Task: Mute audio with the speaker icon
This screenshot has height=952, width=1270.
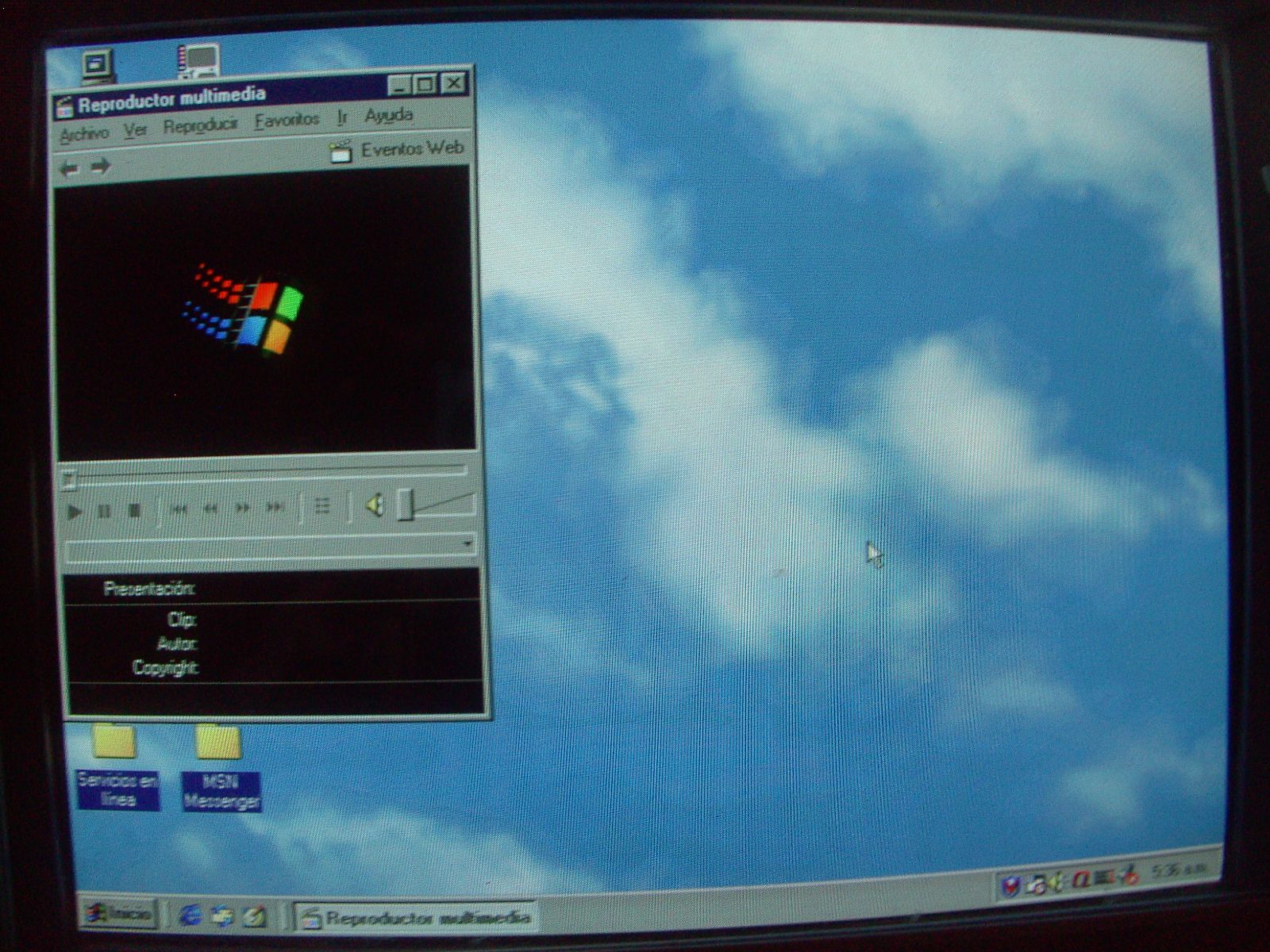Action: coord(375,505)
